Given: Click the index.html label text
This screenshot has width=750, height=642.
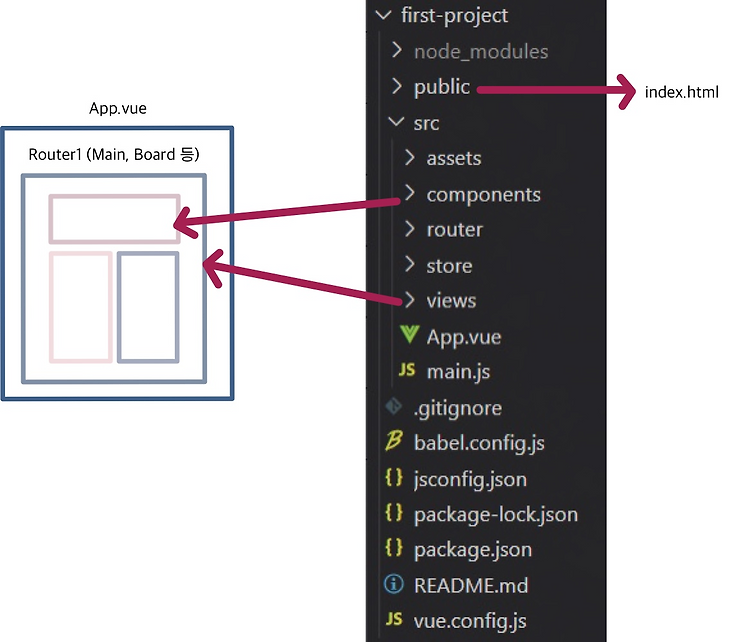Looking at the screenshot, I should pyautogui.click(x=682, y=92).
